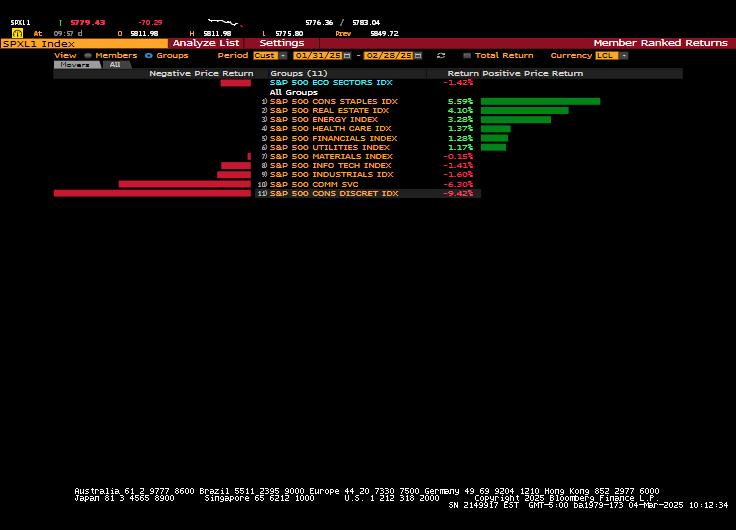Click the SPXL1 ticker label at top
This screenshot has height=530, width=736.
click(21, 23)
